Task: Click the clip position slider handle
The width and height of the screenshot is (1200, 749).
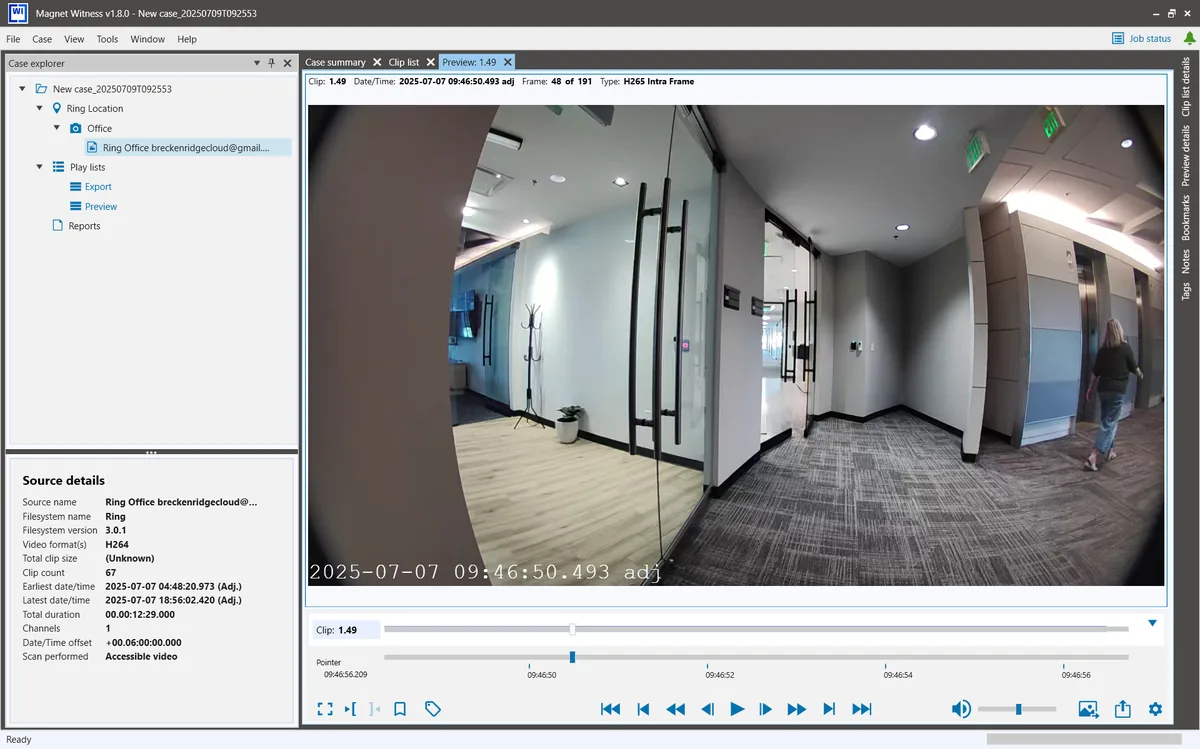Action: pos(572,629)
